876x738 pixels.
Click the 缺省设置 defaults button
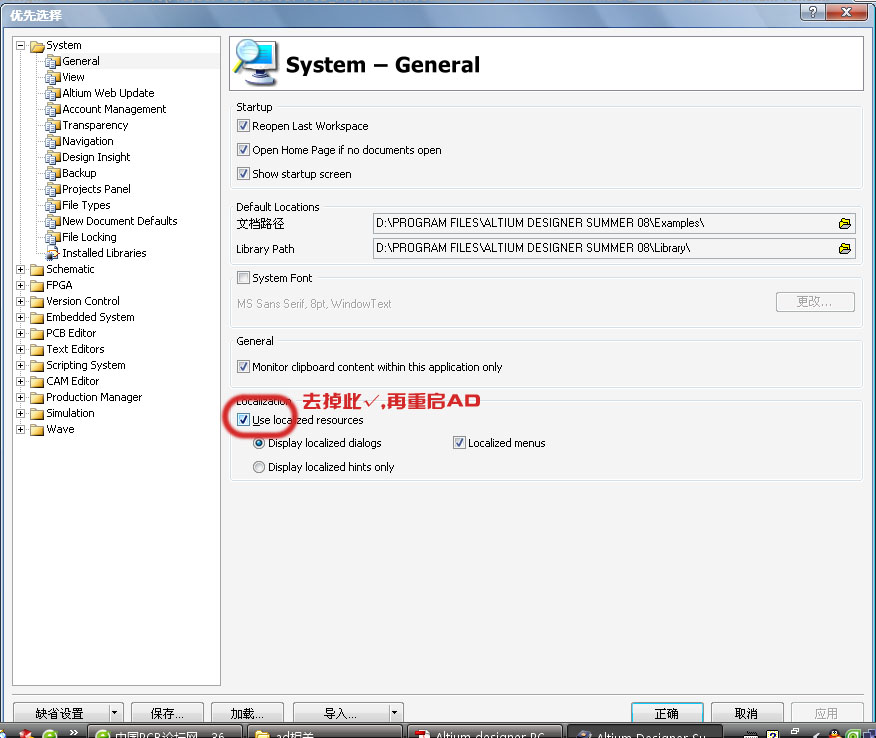(60, 713)
